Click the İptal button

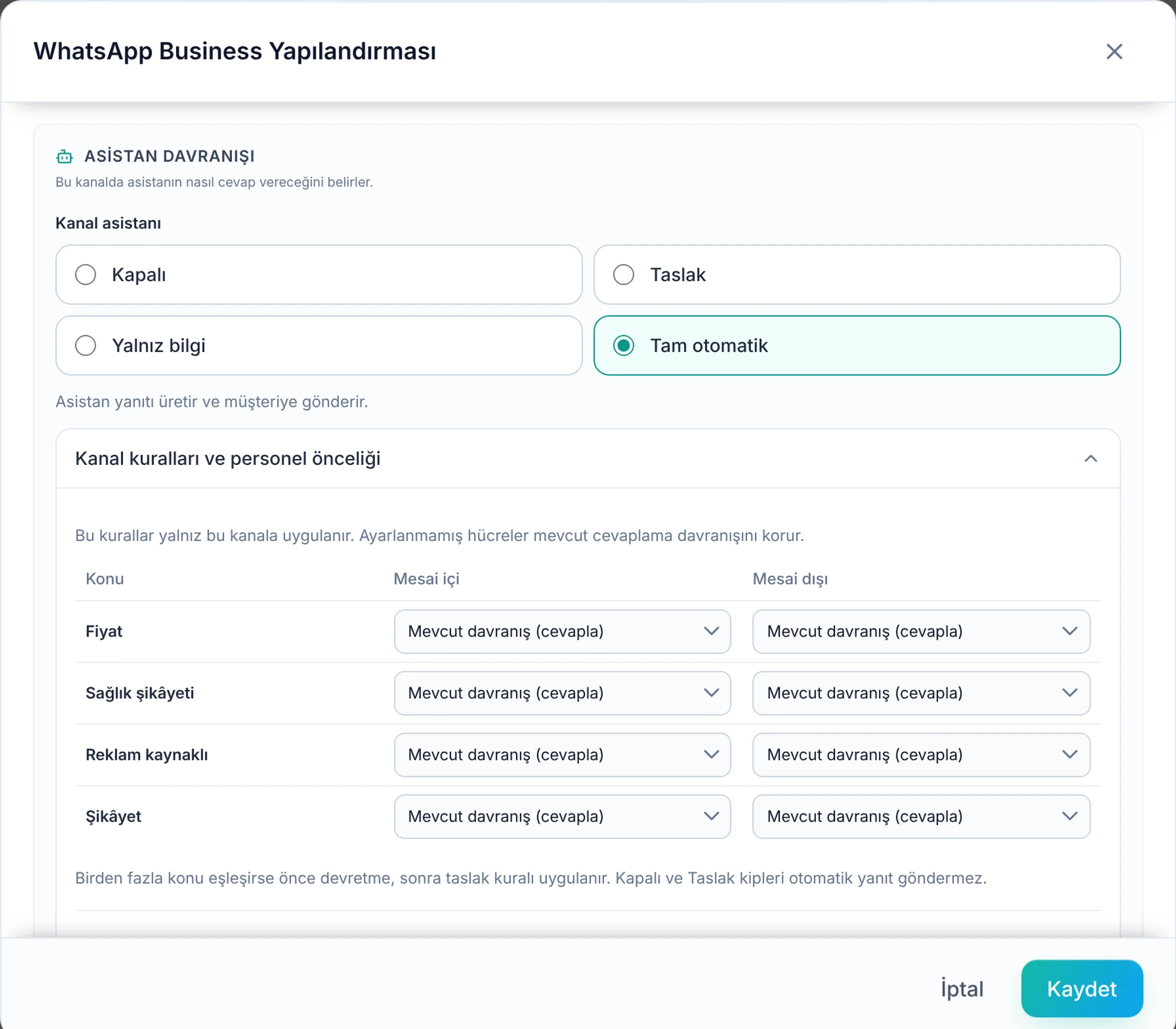(962, 989)
